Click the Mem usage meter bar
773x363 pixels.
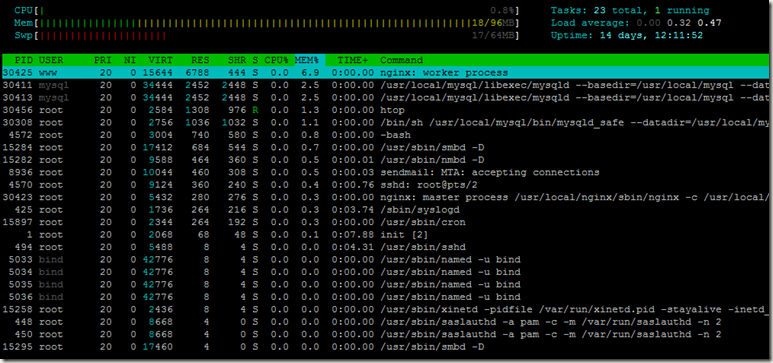click(278, 23)
